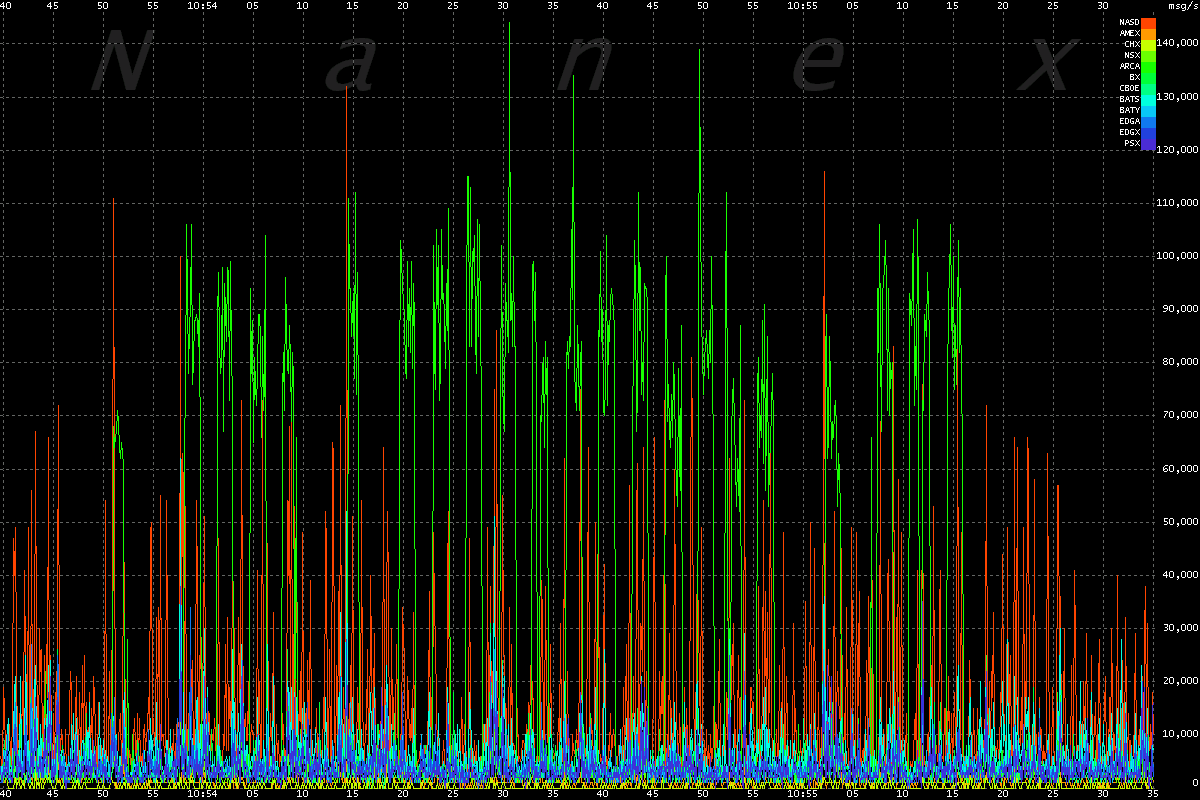Click the BATY legend label
The width and height of the screenshot is (1200, 800).
[x=1129, y=109]
